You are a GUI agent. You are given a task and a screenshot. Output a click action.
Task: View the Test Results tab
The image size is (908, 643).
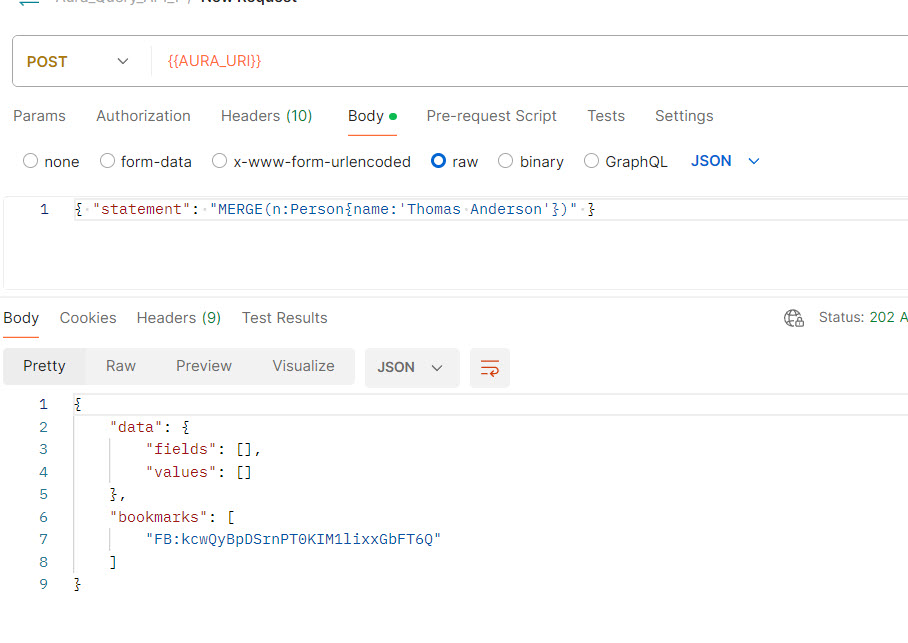(284, 318)
